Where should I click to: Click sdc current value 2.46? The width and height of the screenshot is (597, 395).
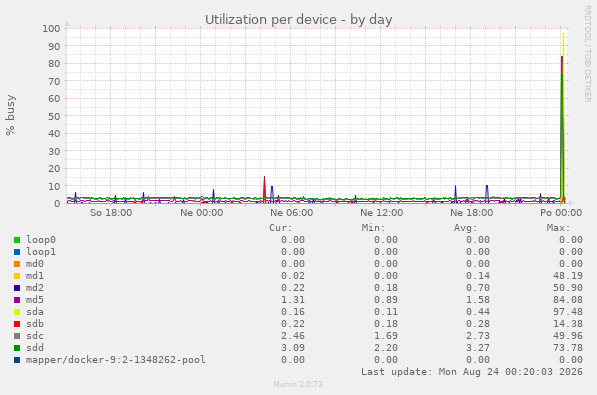(x=293, y=336)
